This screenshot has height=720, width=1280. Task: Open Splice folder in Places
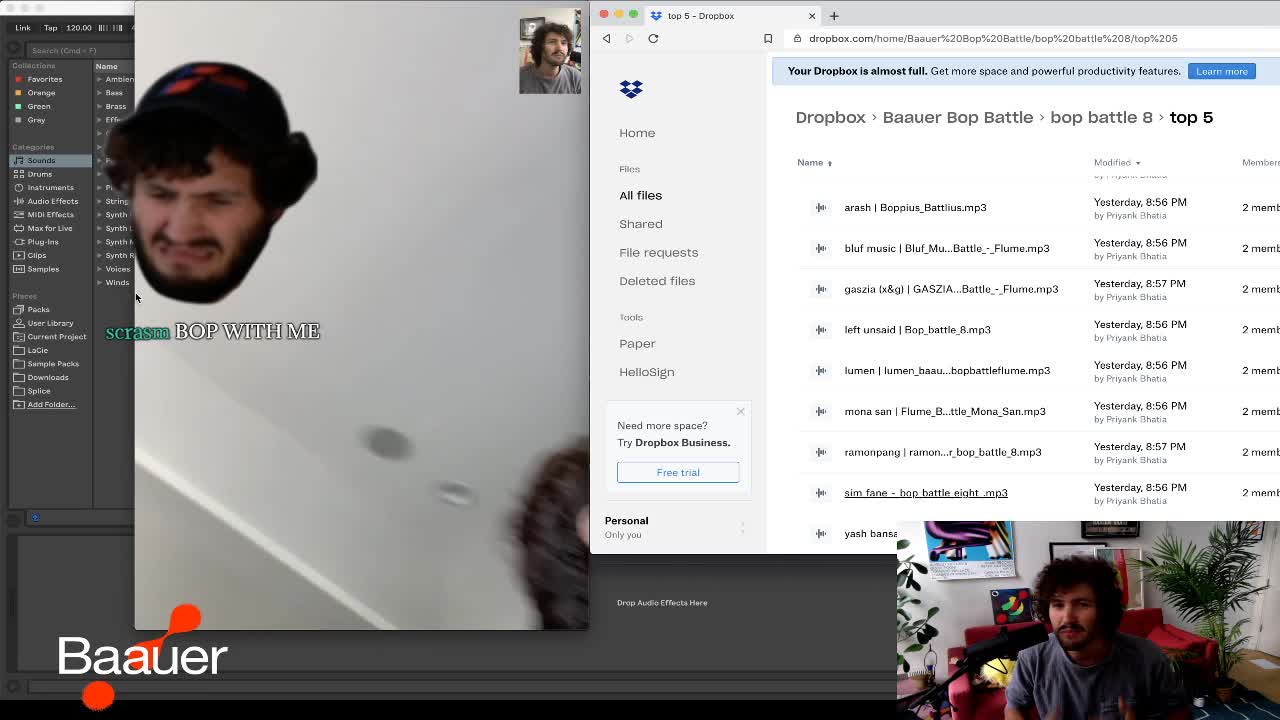[39, 391]
